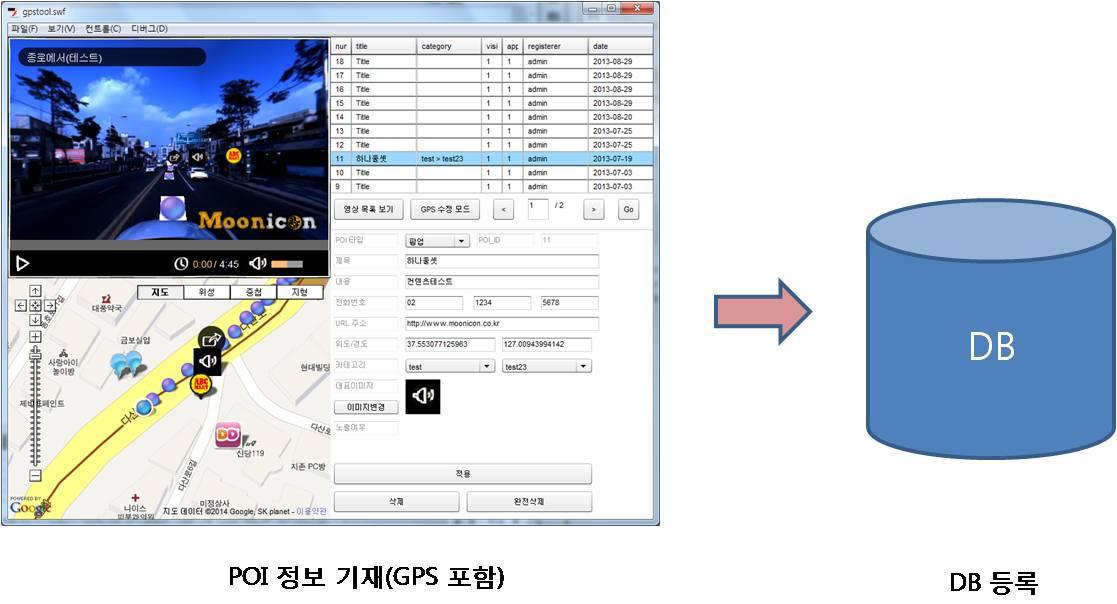Screen dimensions: 1117x604
Task: Expand the subcategory dropdown showing test23
Action: click(x=546, y=367)
